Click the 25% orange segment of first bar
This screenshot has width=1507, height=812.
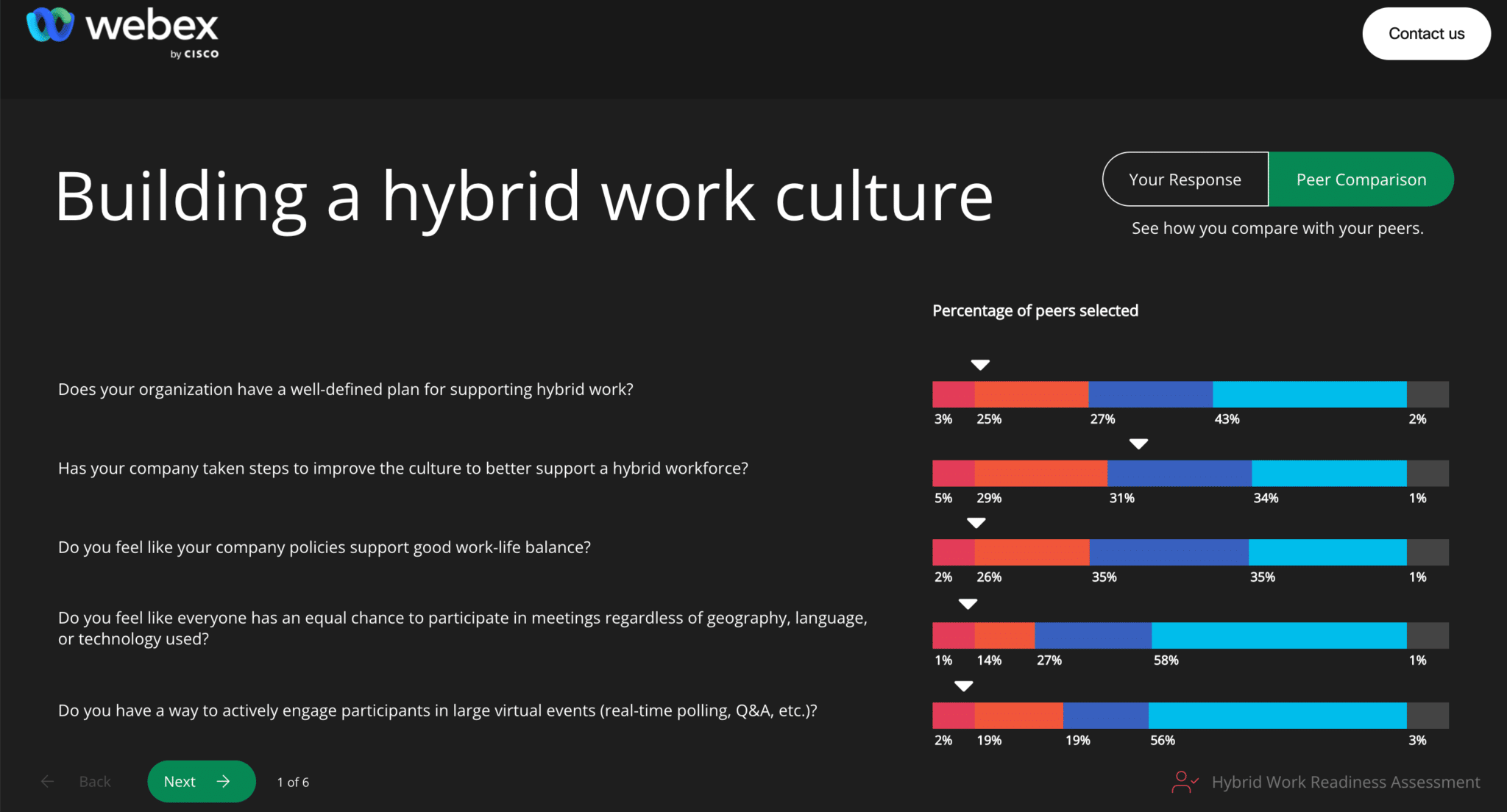(x=1032, y=394)
